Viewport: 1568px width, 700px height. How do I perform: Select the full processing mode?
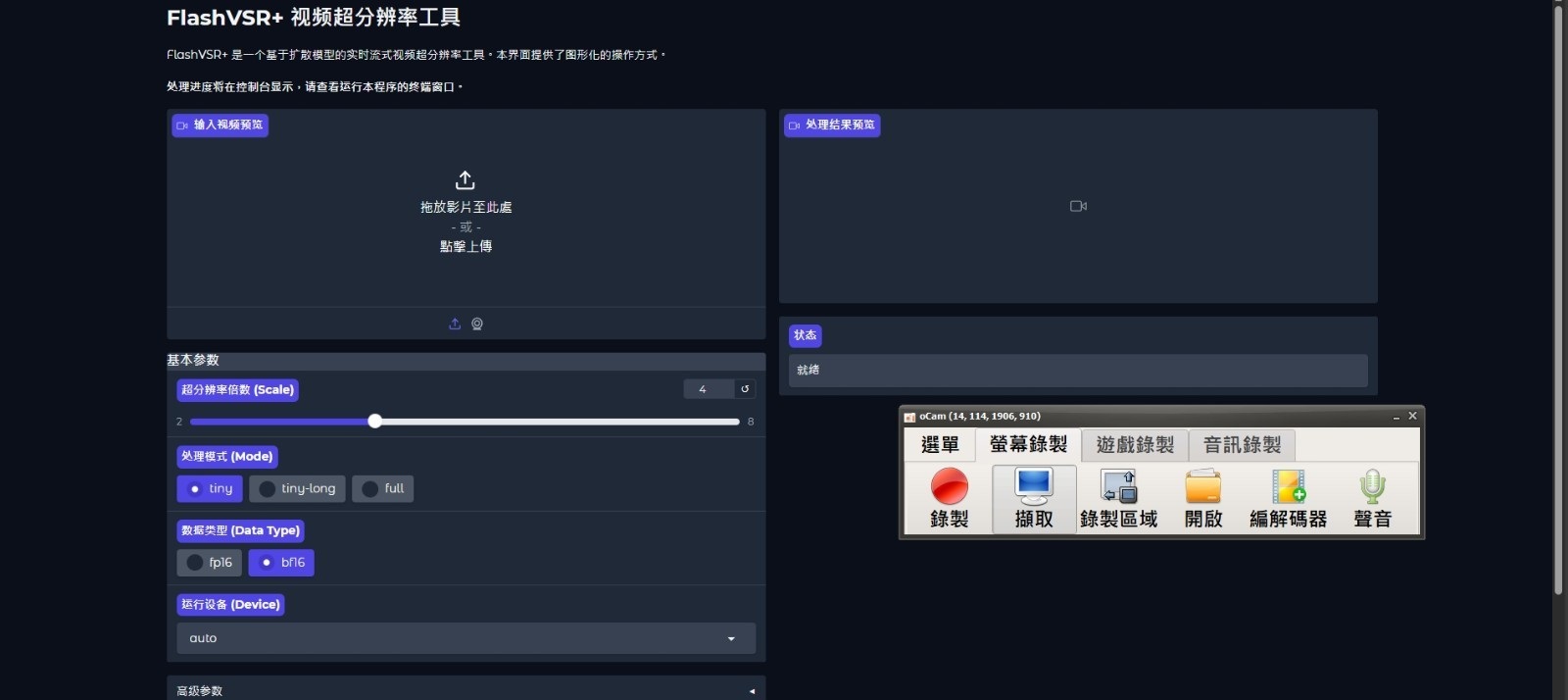coord(382,488)
